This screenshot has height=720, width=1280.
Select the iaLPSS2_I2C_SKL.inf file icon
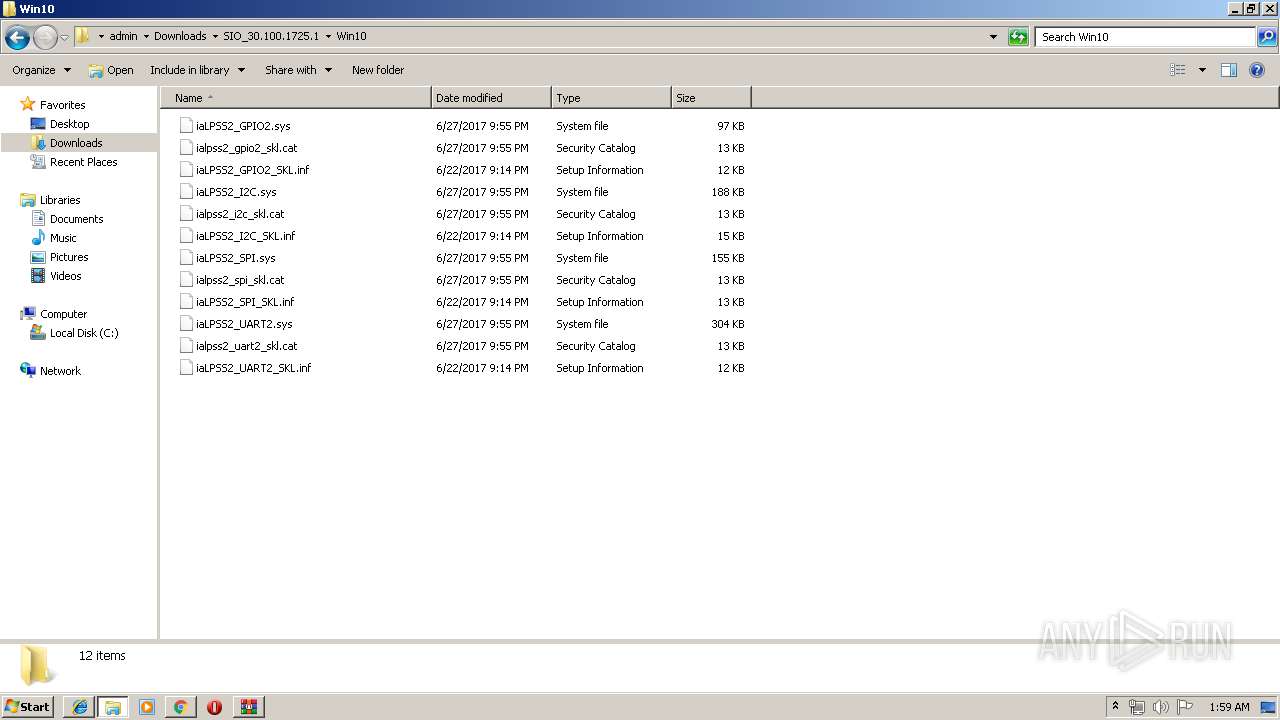[186, 236]
